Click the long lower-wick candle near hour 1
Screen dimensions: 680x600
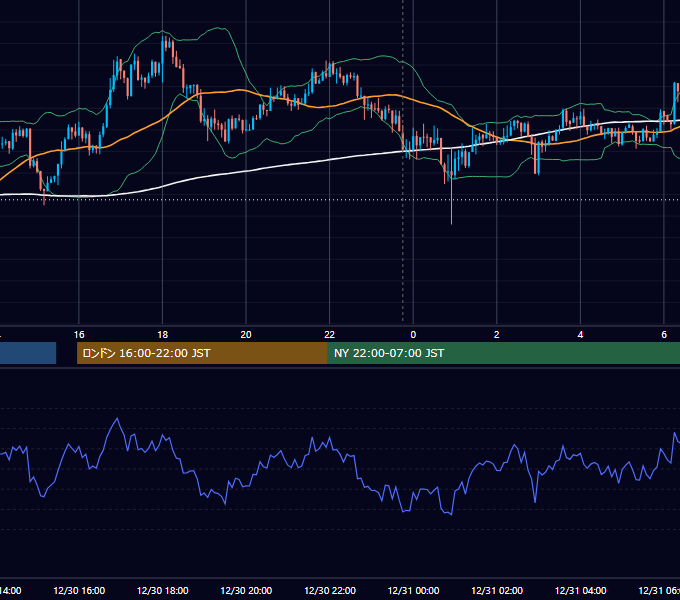point(451,186)
